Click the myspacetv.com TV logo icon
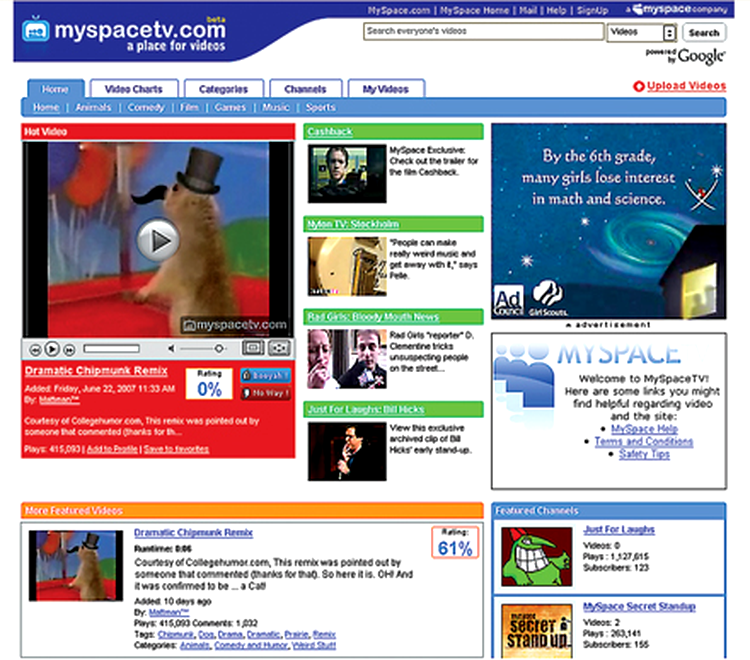Viewport: 750px width, 660px height. pos(35,31)
